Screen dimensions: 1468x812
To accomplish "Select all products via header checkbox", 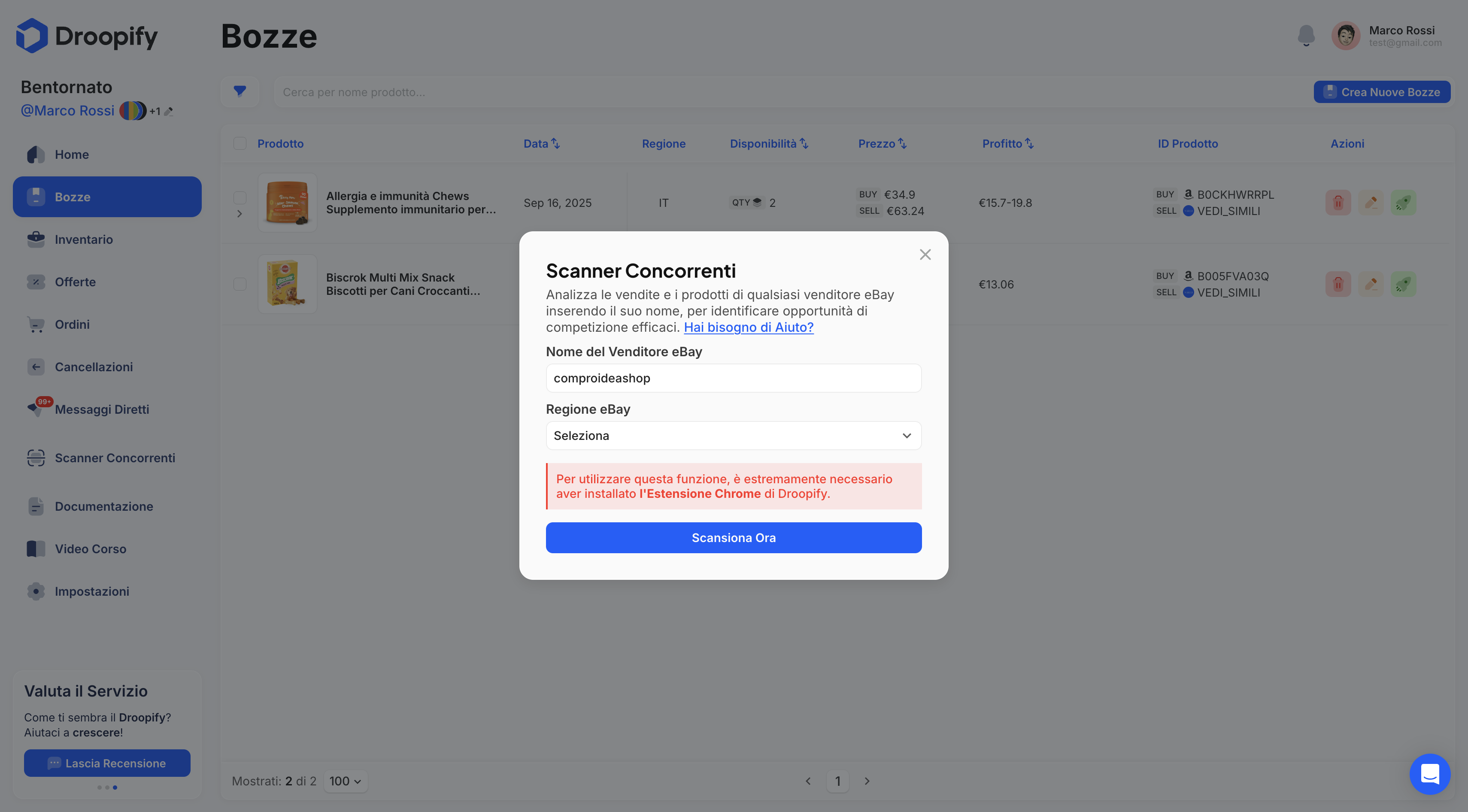I will pos(240,143).
